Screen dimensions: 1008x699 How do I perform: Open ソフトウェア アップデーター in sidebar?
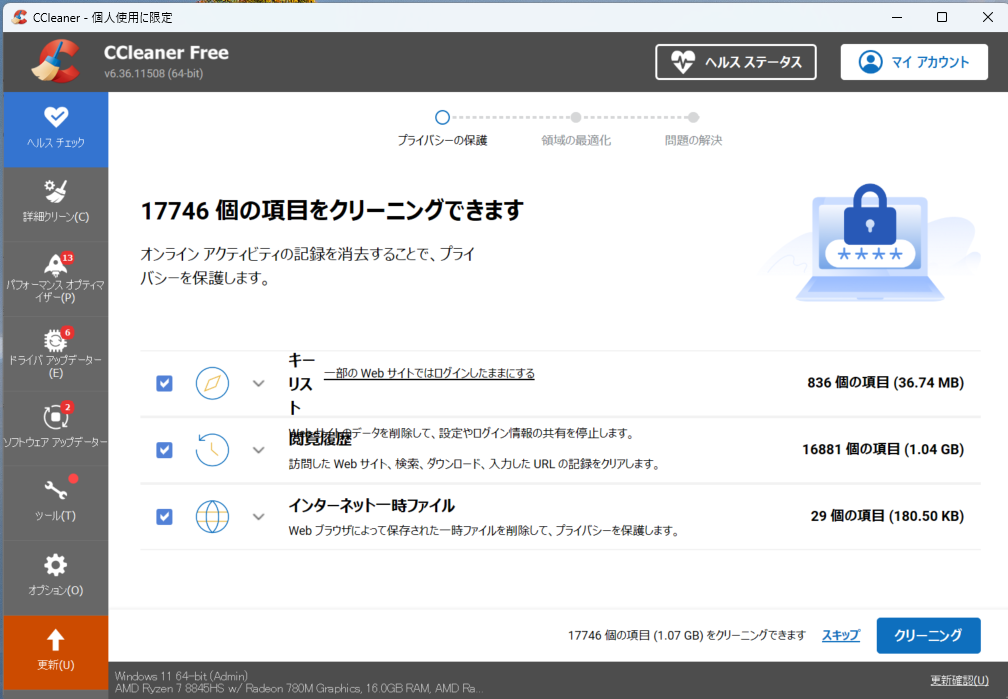pyautogui.click(x=56, y=428)
